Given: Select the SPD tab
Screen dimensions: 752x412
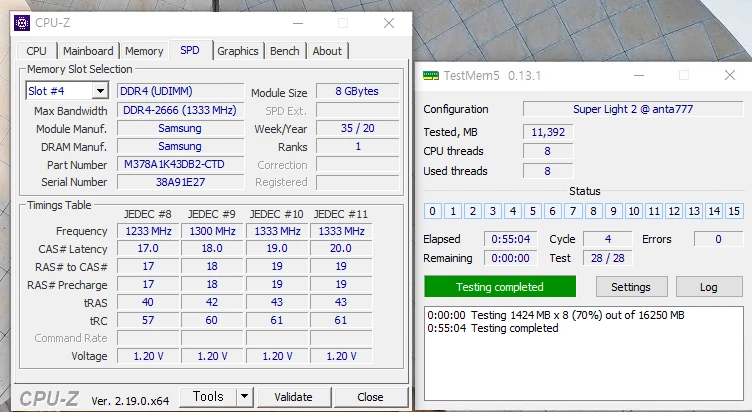Looking at the screenshot, I should [x=190, y=50].
